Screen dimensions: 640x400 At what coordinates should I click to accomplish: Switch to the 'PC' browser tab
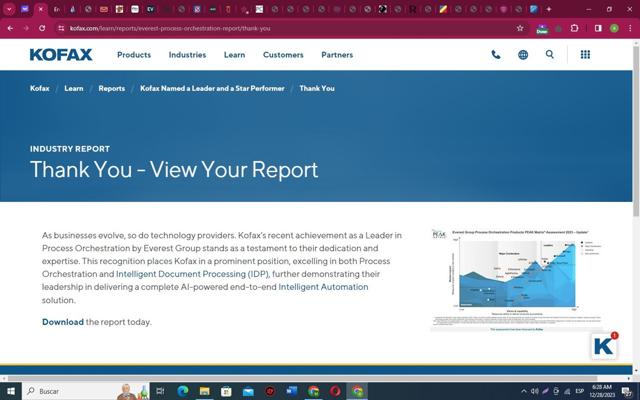tap(259, 9)
